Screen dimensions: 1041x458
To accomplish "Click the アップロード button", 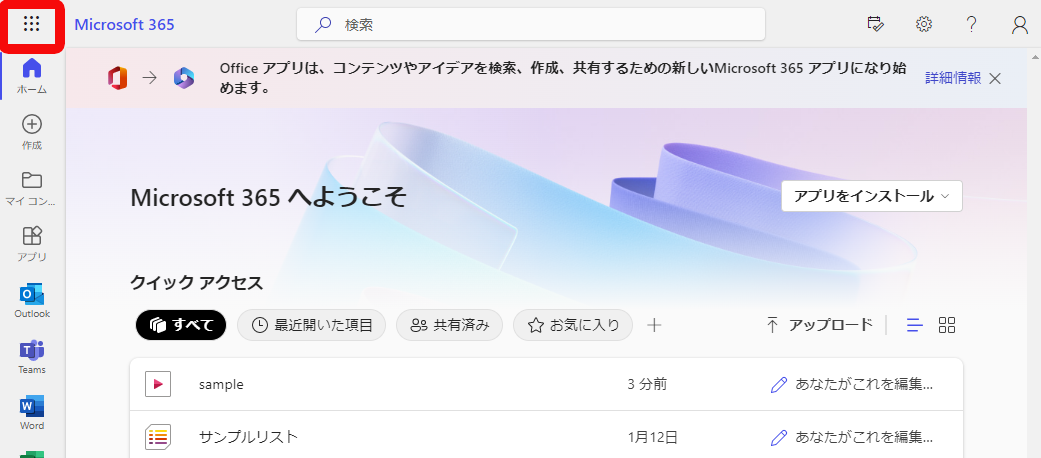I will [x=819, y=325].
